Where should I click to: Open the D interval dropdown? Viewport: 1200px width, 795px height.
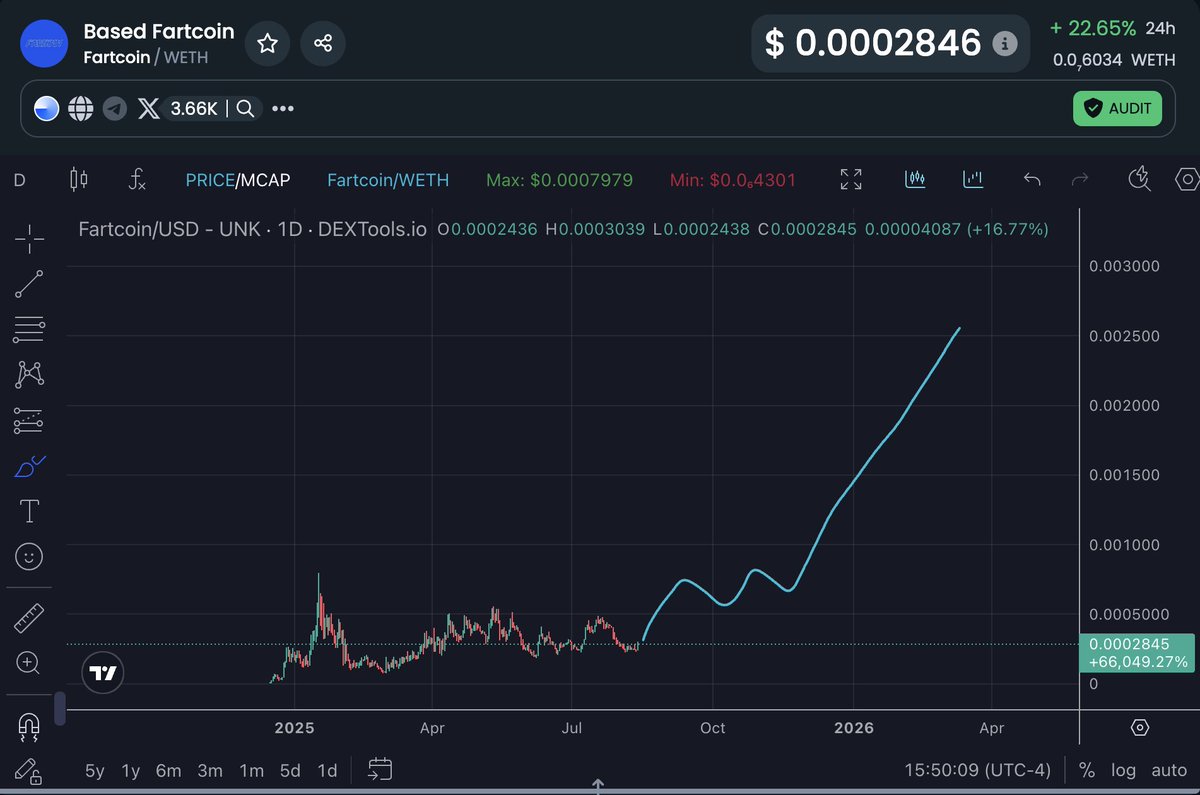coord(18,180)
